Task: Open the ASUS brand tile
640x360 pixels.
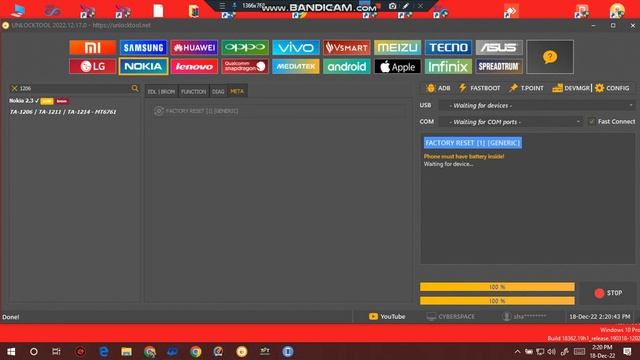Action: 499,48
